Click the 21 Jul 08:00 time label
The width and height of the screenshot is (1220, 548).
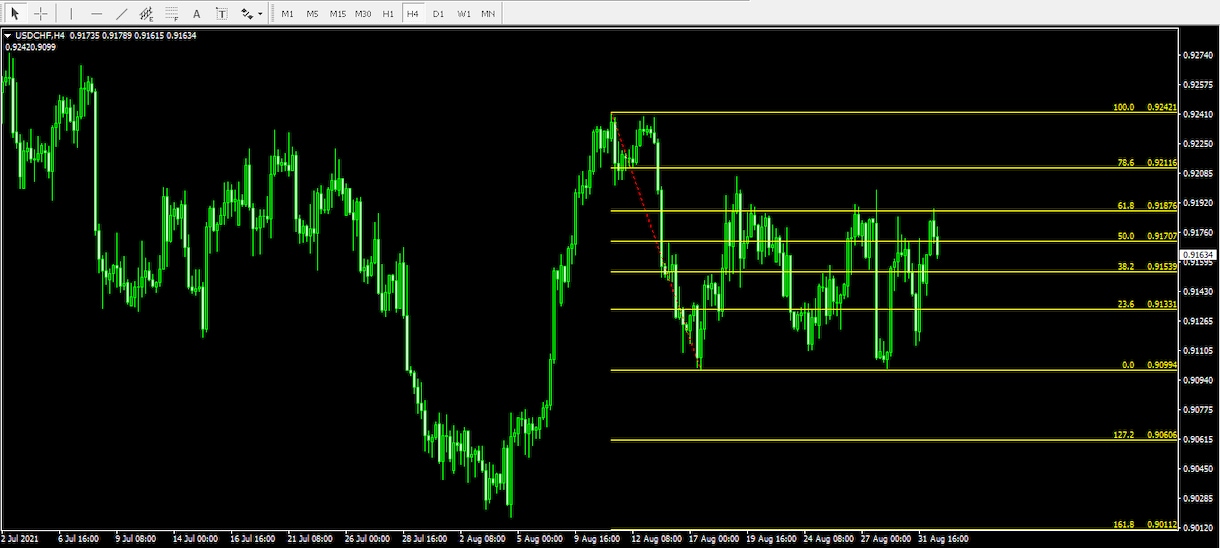coord(308,539)
